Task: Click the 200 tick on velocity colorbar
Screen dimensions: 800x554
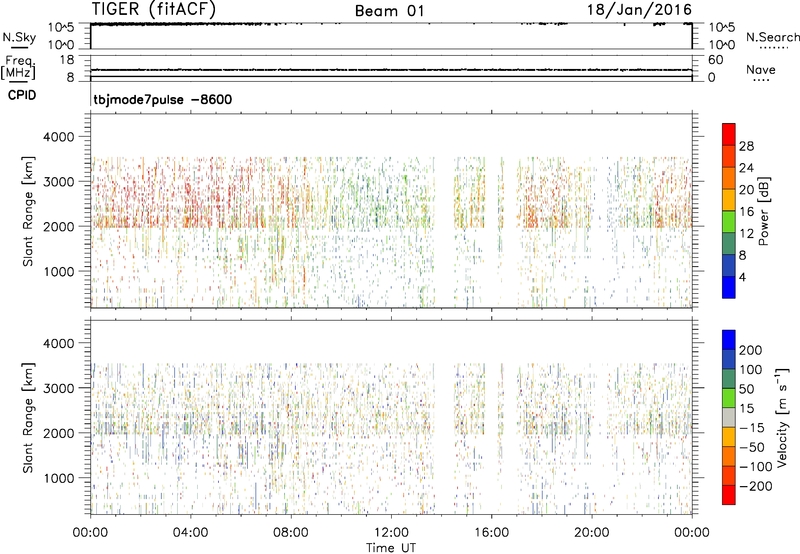Action: point(751,350)
